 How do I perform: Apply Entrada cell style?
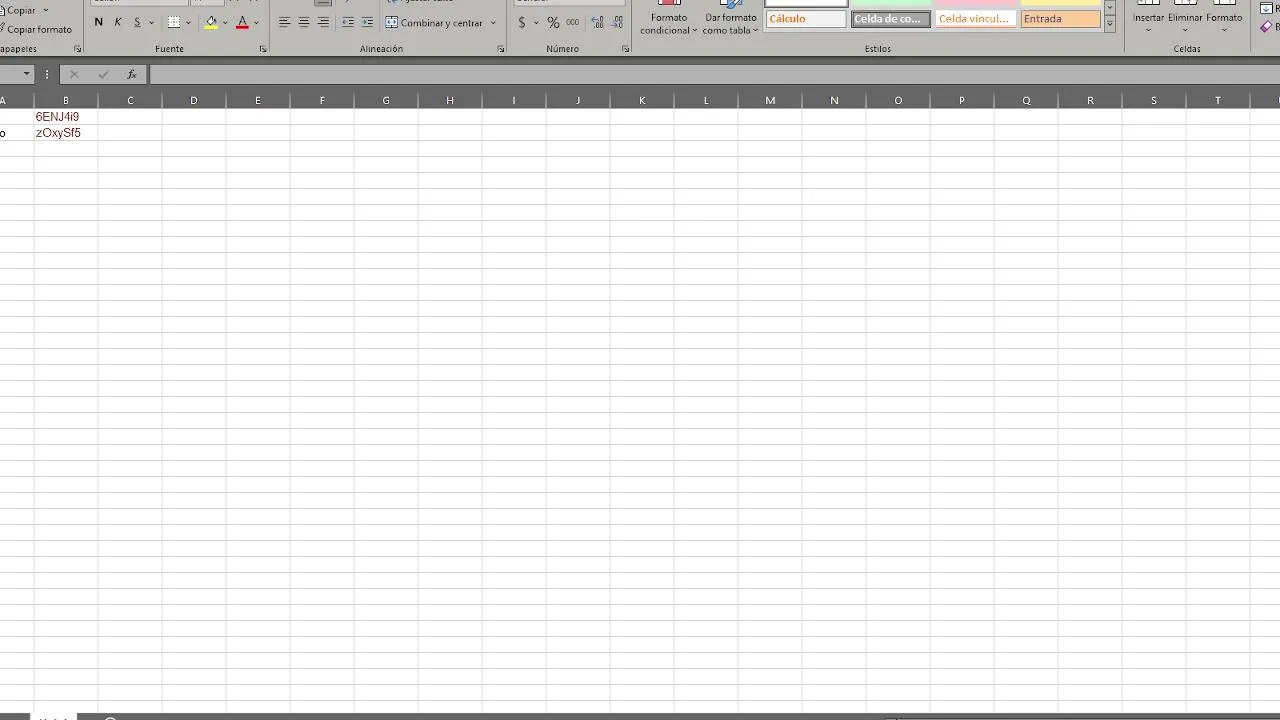click(x=1060, y=19)
